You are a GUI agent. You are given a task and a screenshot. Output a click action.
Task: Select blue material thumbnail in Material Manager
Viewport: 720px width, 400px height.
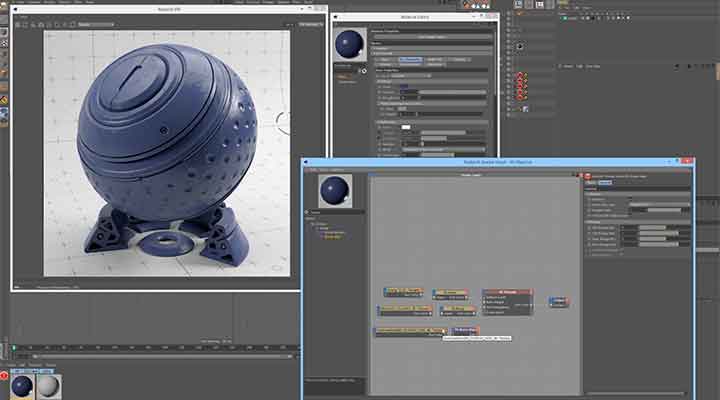20,385
